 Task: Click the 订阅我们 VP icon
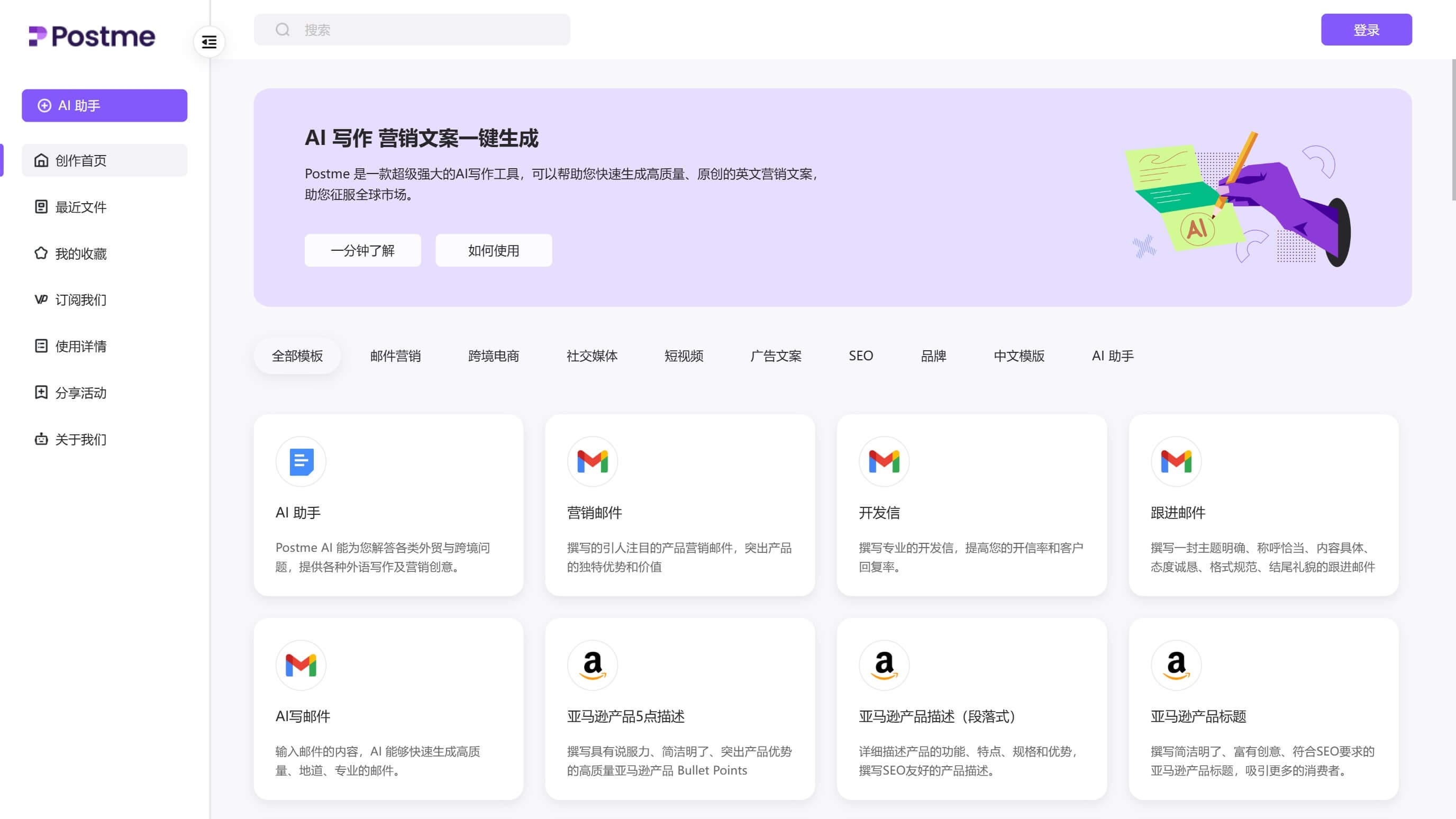[x=41, y=299]
